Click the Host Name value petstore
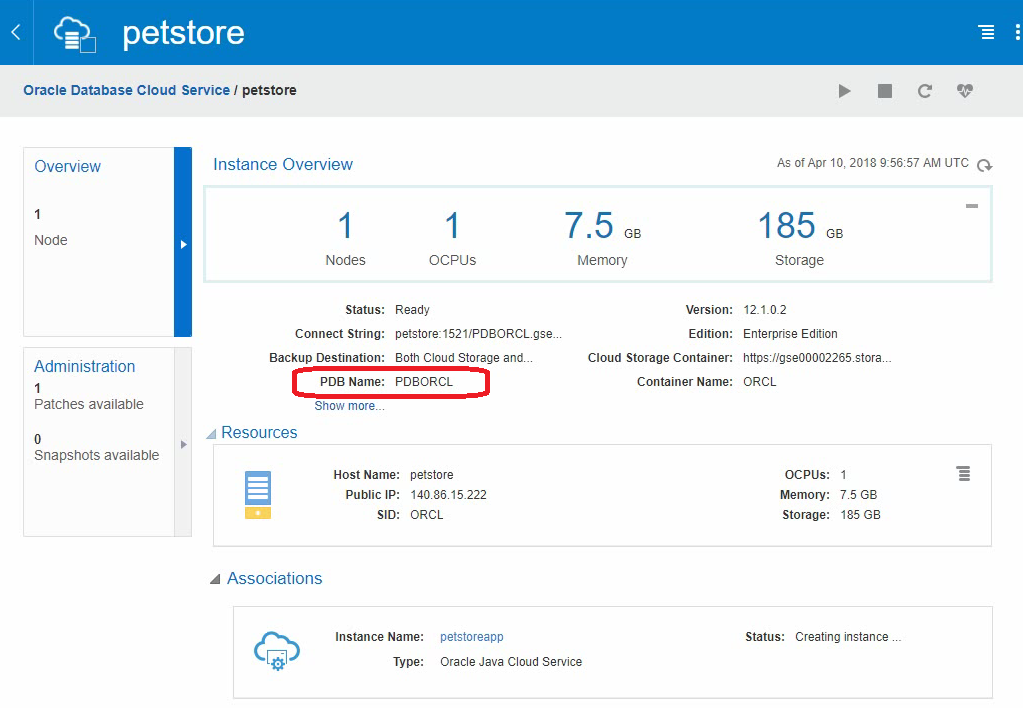The image size is (1023, 708). coord(431,475)
